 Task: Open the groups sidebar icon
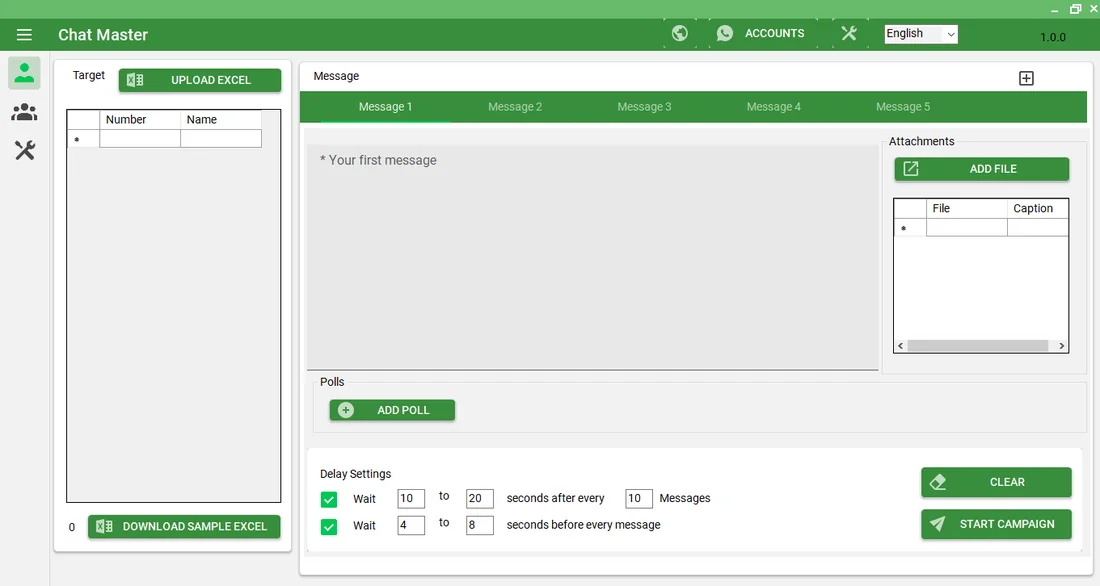click(24, 112)
